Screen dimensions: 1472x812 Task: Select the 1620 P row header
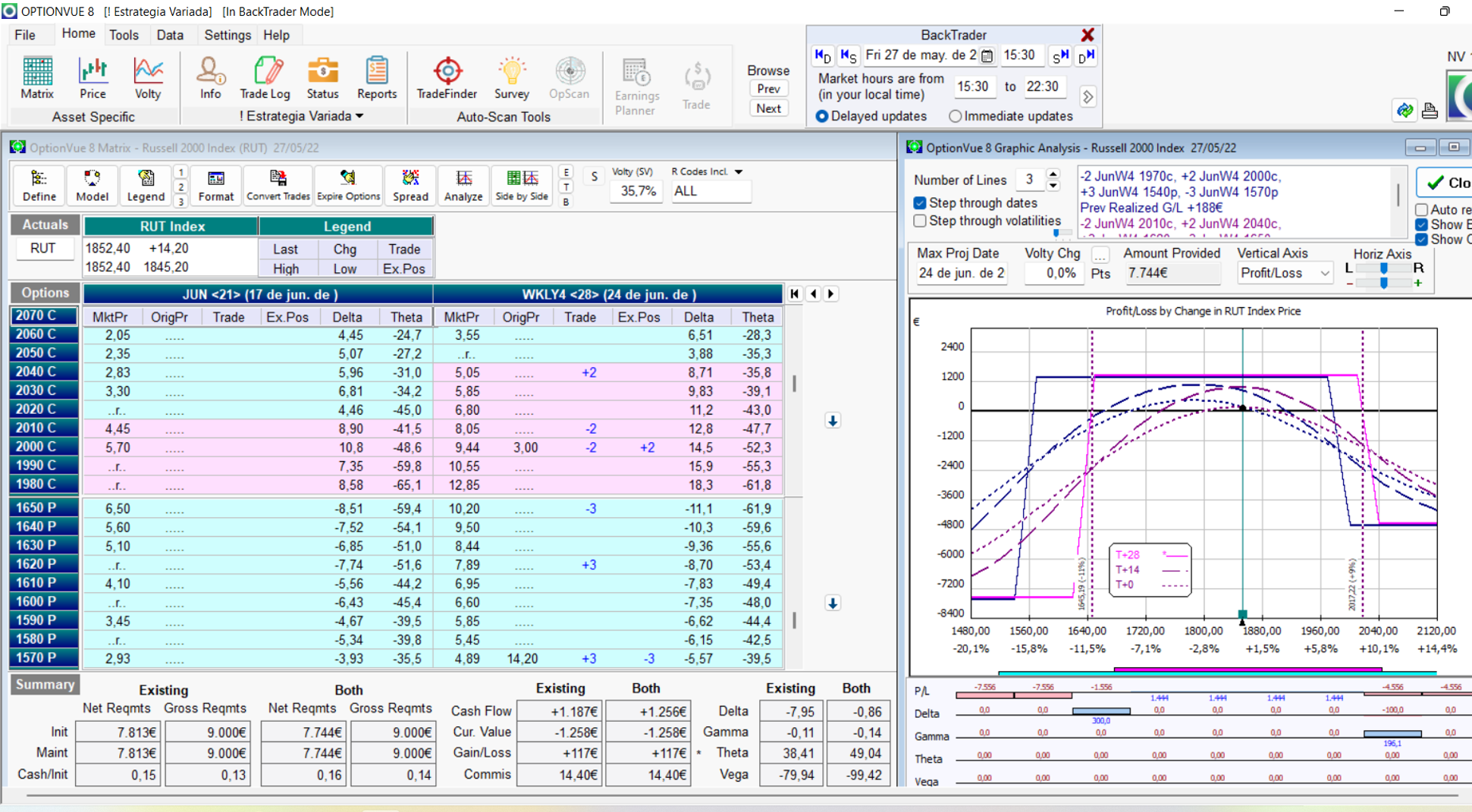[43, 564]
